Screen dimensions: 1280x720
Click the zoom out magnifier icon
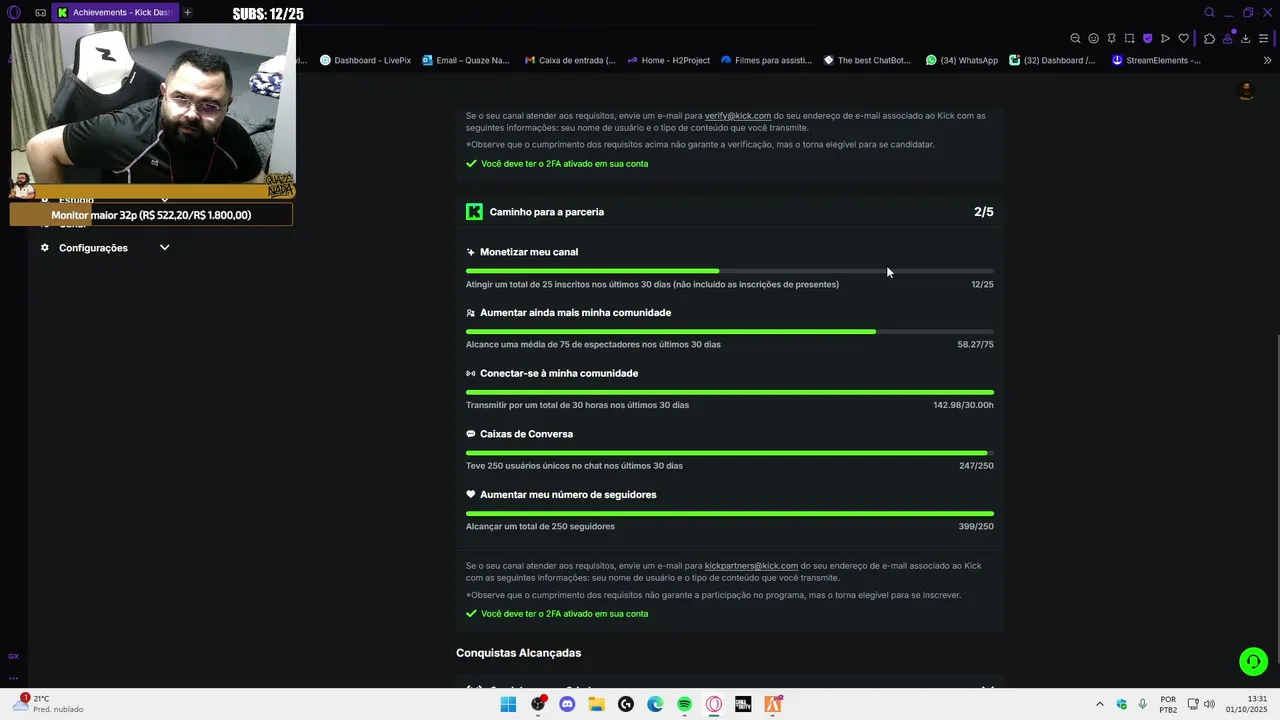1075,39
